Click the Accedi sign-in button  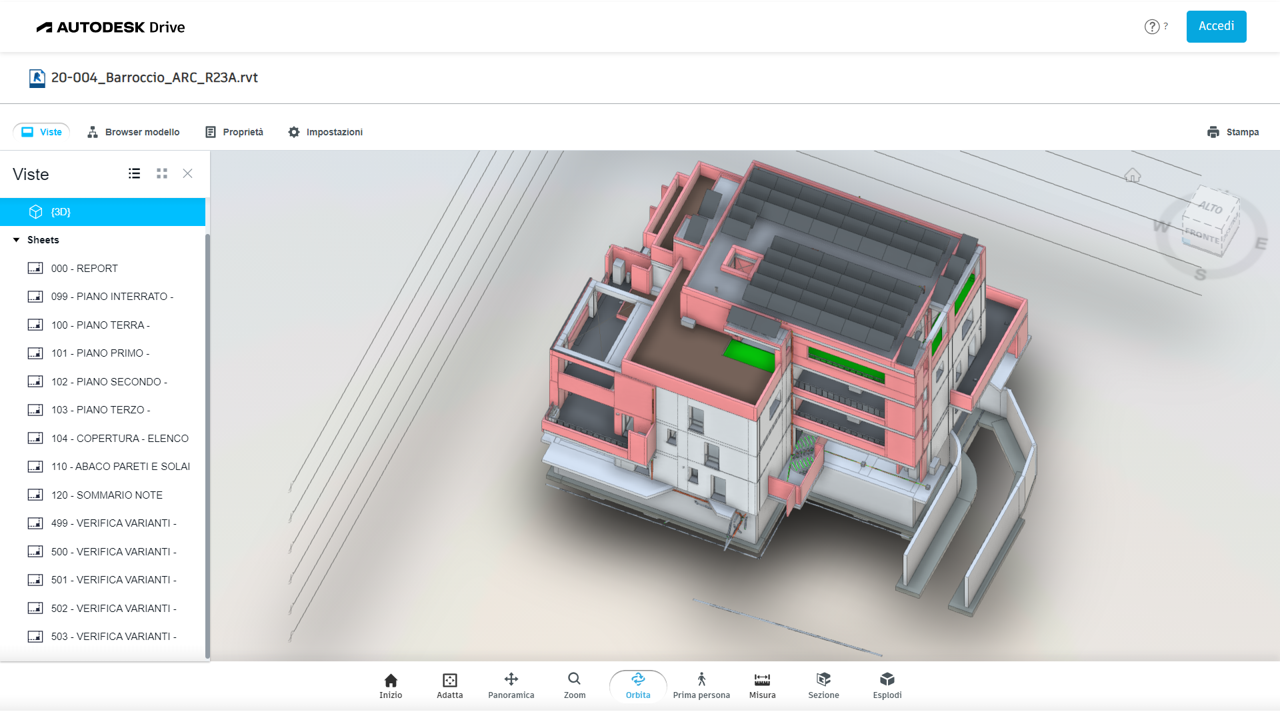(1216, 27)
